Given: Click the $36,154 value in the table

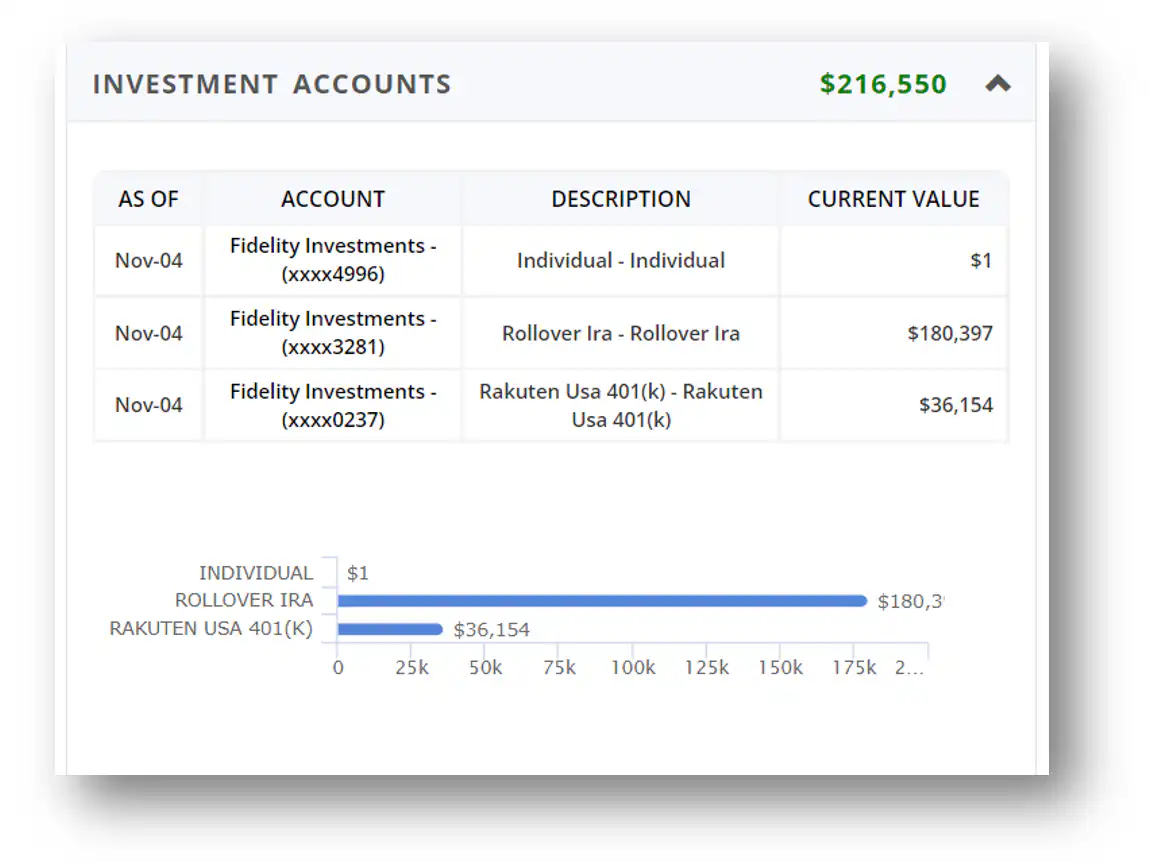Looking at the screenshot, I should click(955, 405).
